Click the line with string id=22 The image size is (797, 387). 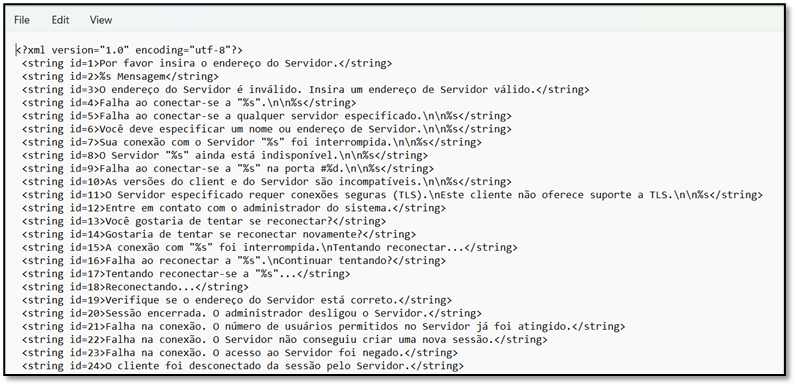285,340
